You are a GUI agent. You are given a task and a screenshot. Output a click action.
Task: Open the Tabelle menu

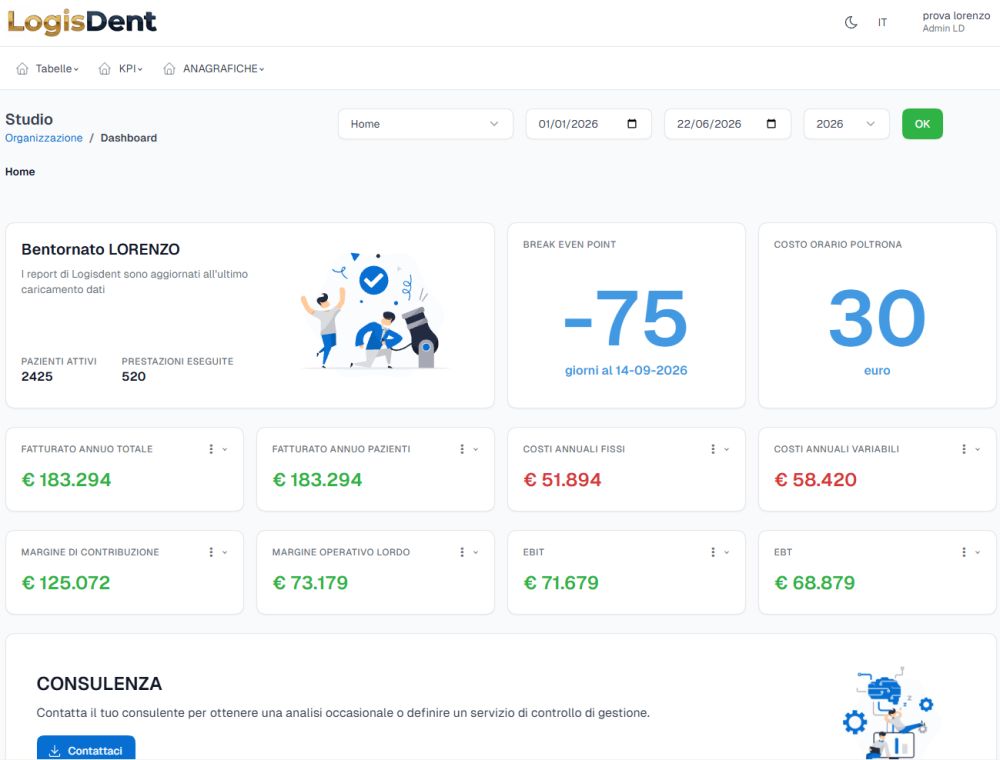[57, 68]
